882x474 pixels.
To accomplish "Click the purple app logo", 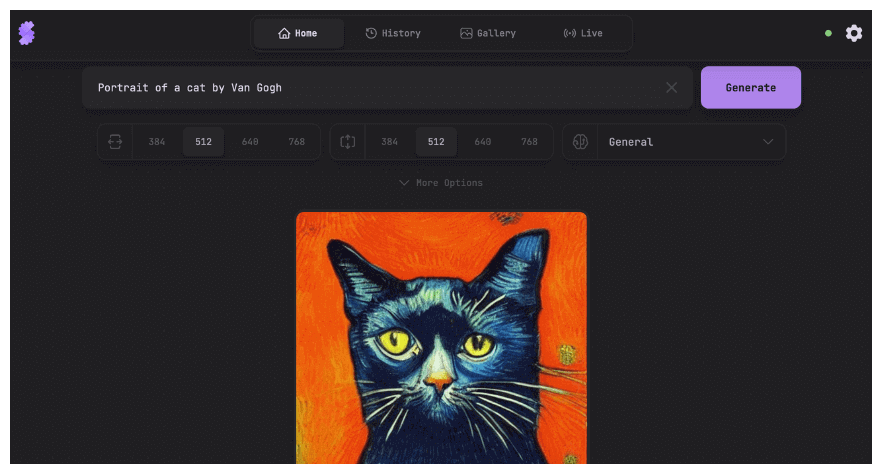I will tap(27, 33).
